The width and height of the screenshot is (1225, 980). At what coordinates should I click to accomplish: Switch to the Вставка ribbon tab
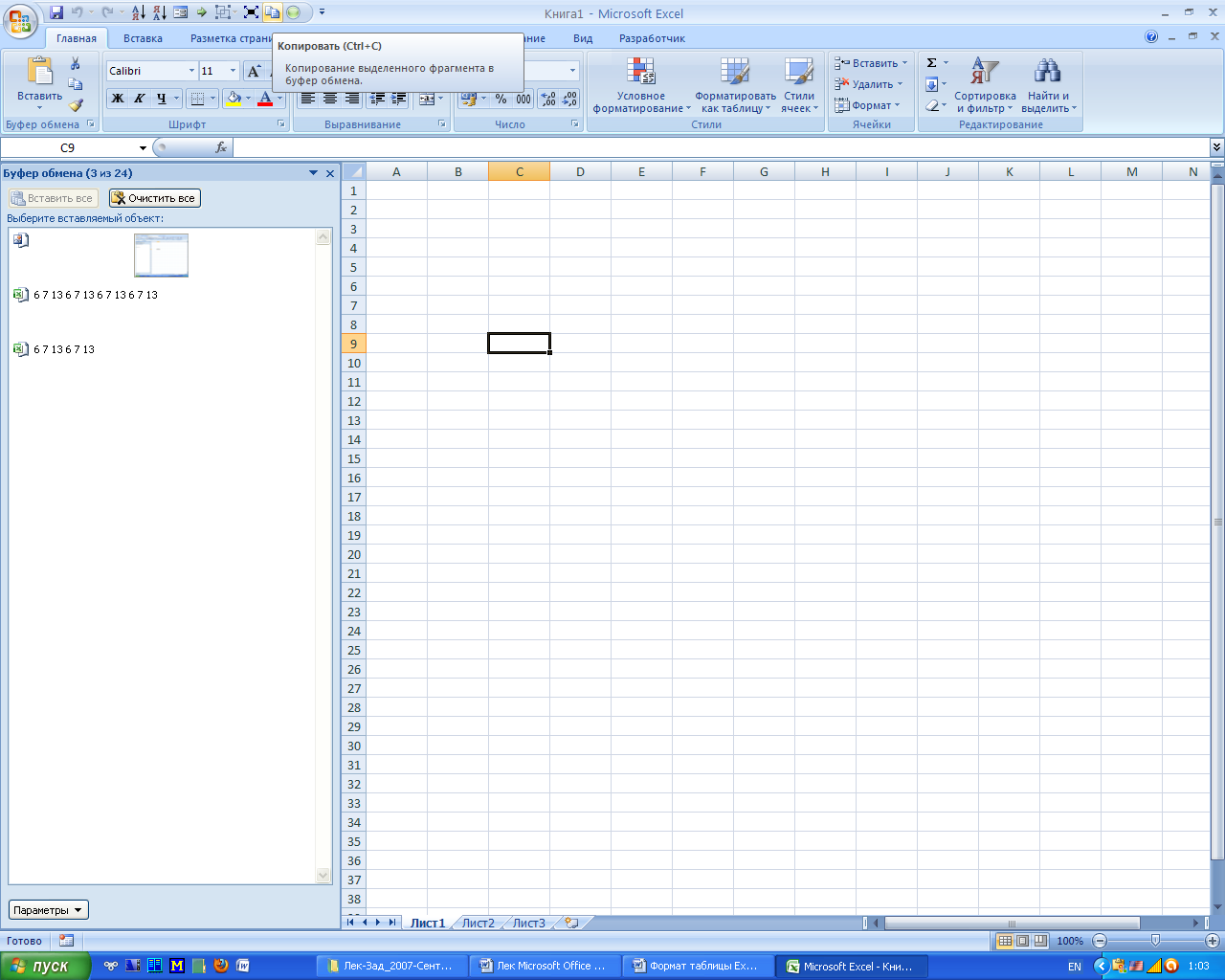(x=143, y=38)
